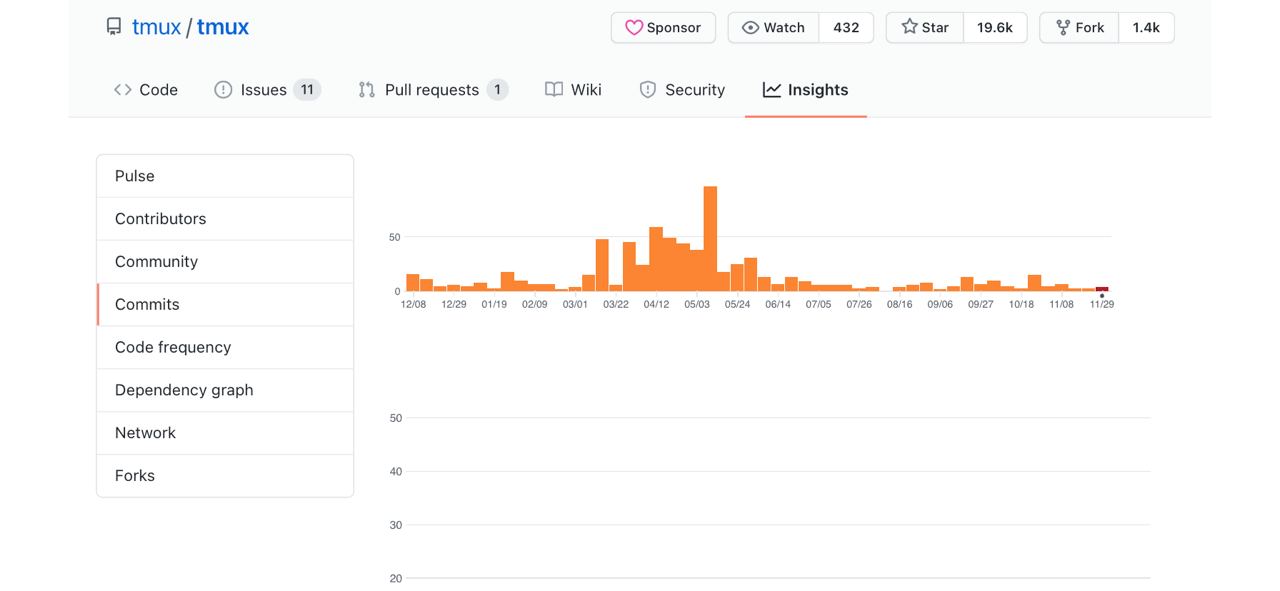Click the eye icon in Watch button
This screenshot has height=591, width=1280.
point(750,28)
